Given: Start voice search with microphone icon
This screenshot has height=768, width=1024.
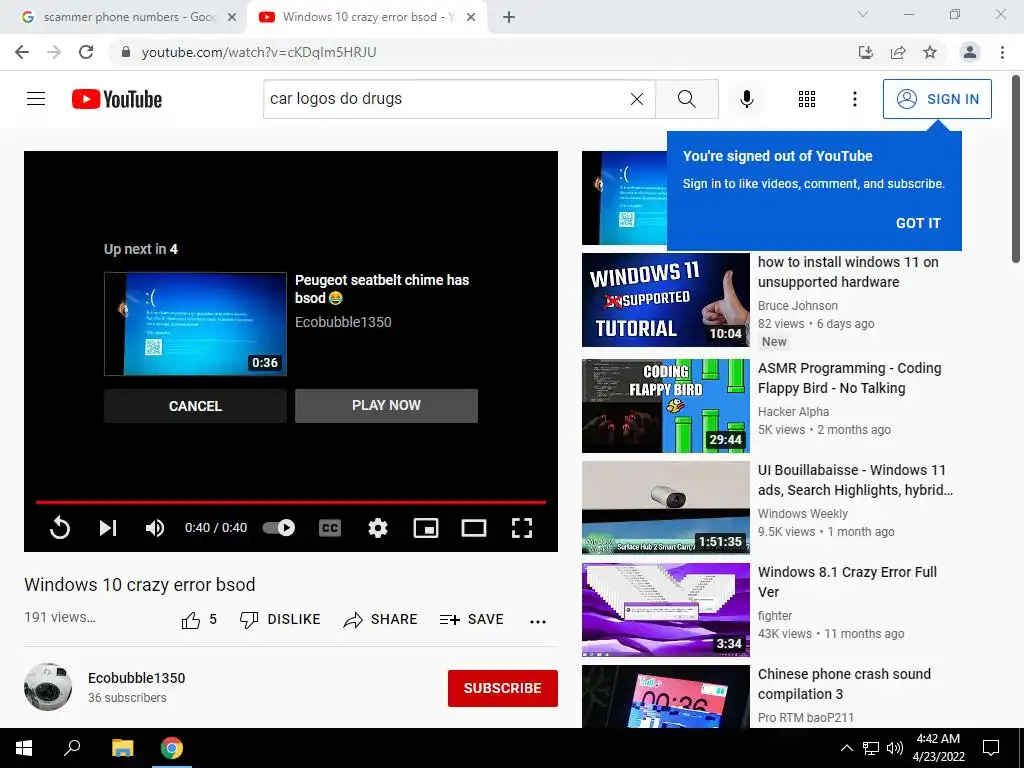Looking at the screenshot, I should [746, 99].
